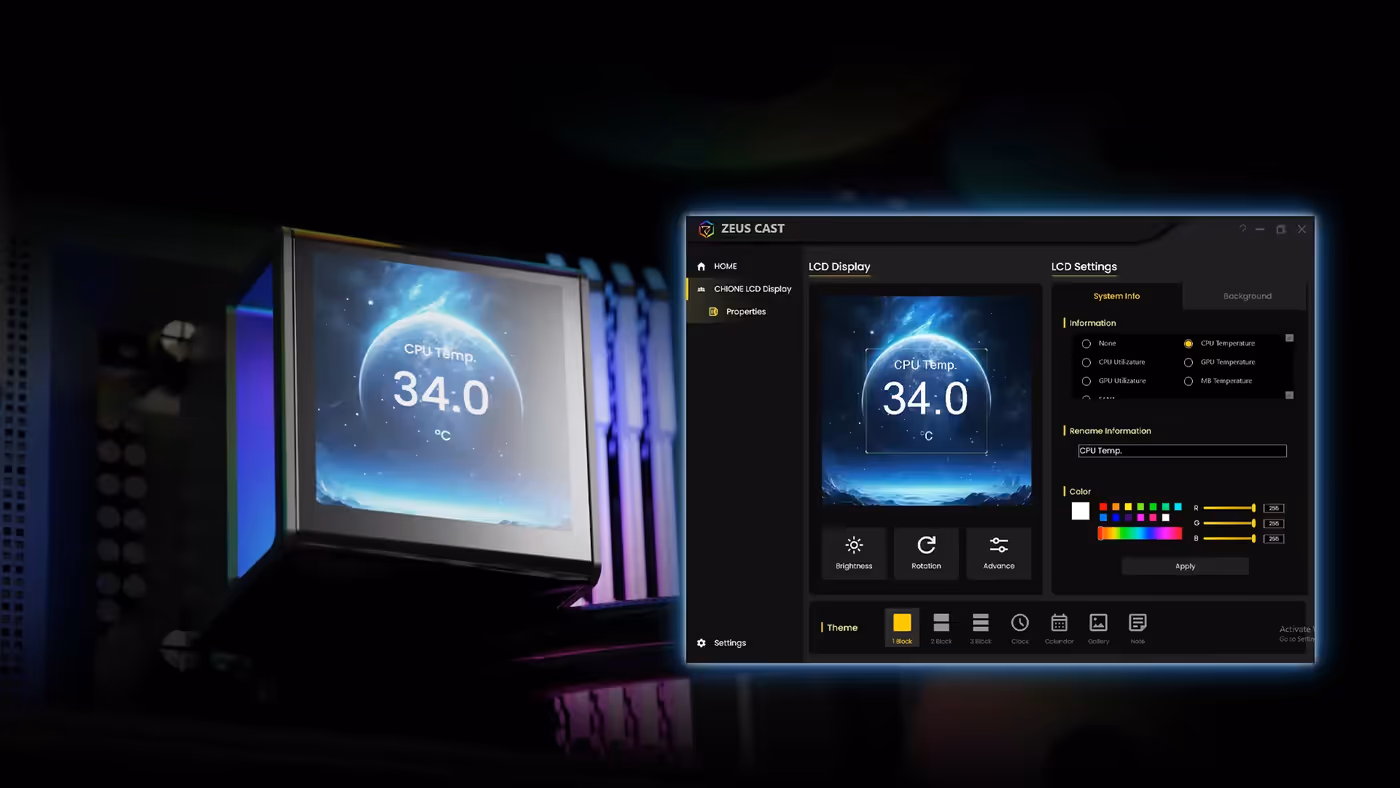This screenshot has height=788, width=1400.
Task: Pick the cyan color swatch
Action: tap(1178, 507)
